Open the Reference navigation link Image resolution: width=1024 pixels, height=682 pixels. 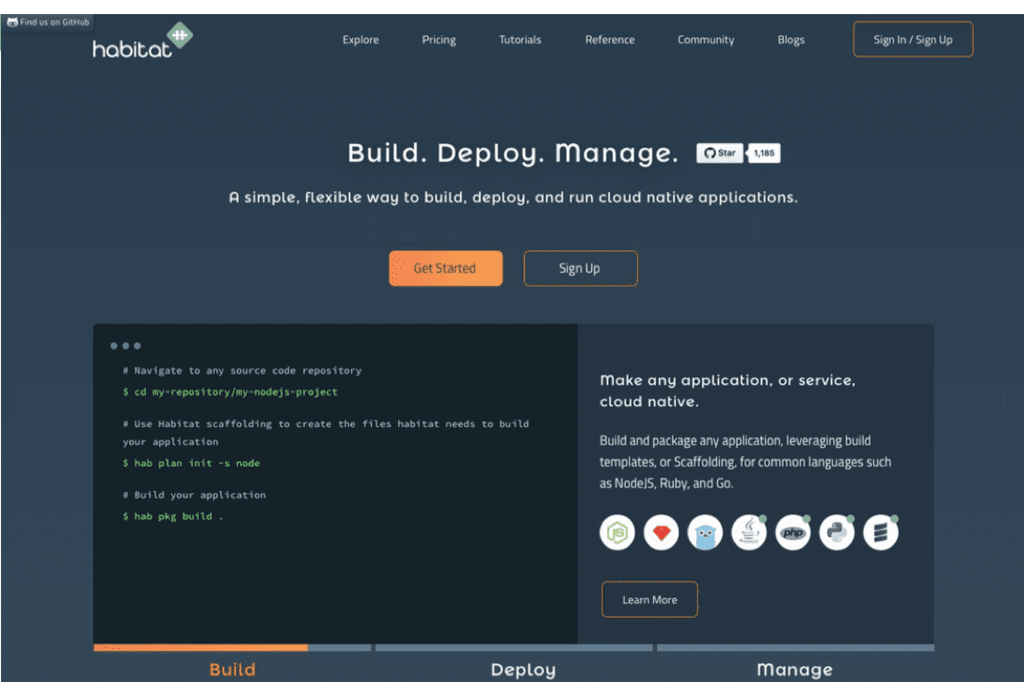(x=610, y=40)
